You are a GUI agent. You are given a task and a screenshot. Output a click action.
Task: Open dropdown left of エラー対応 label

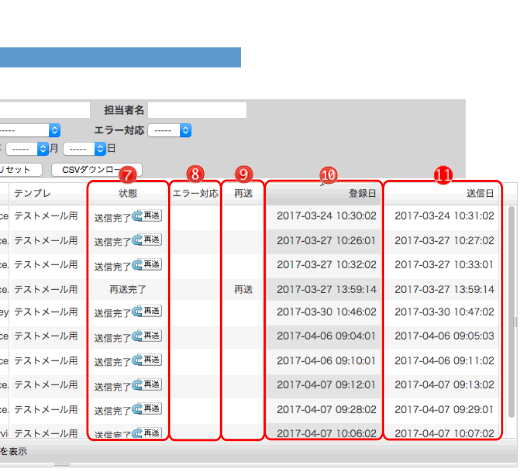30,130
